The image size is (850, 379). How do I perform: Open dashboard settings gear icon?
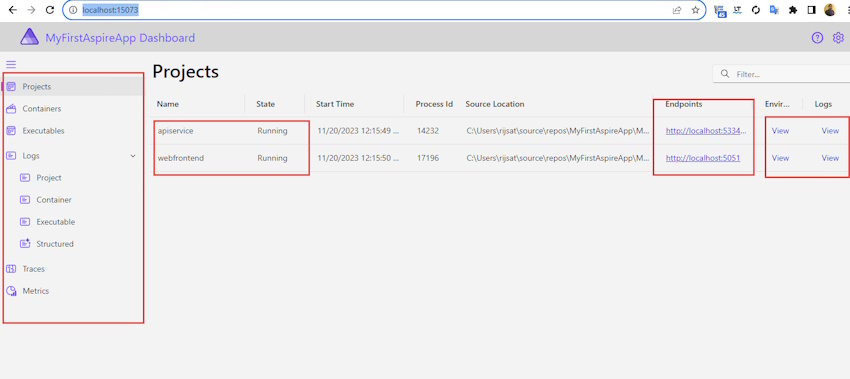pyautogui.click(x=838, y=38)
